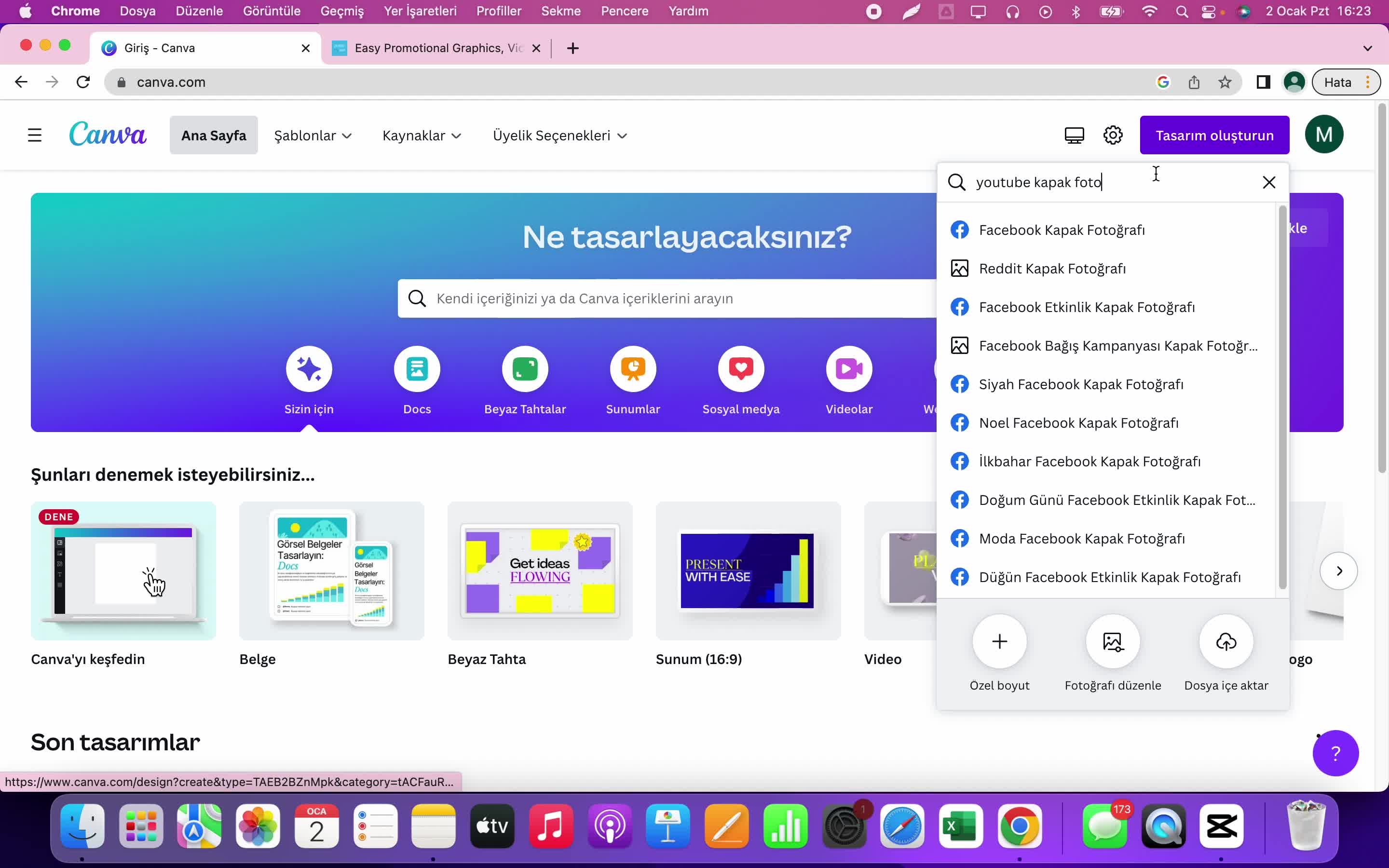Viewport: 1389px width, 868px height.
Task: Click Tasarım oluşturun button
Action: pos(1214,136)
